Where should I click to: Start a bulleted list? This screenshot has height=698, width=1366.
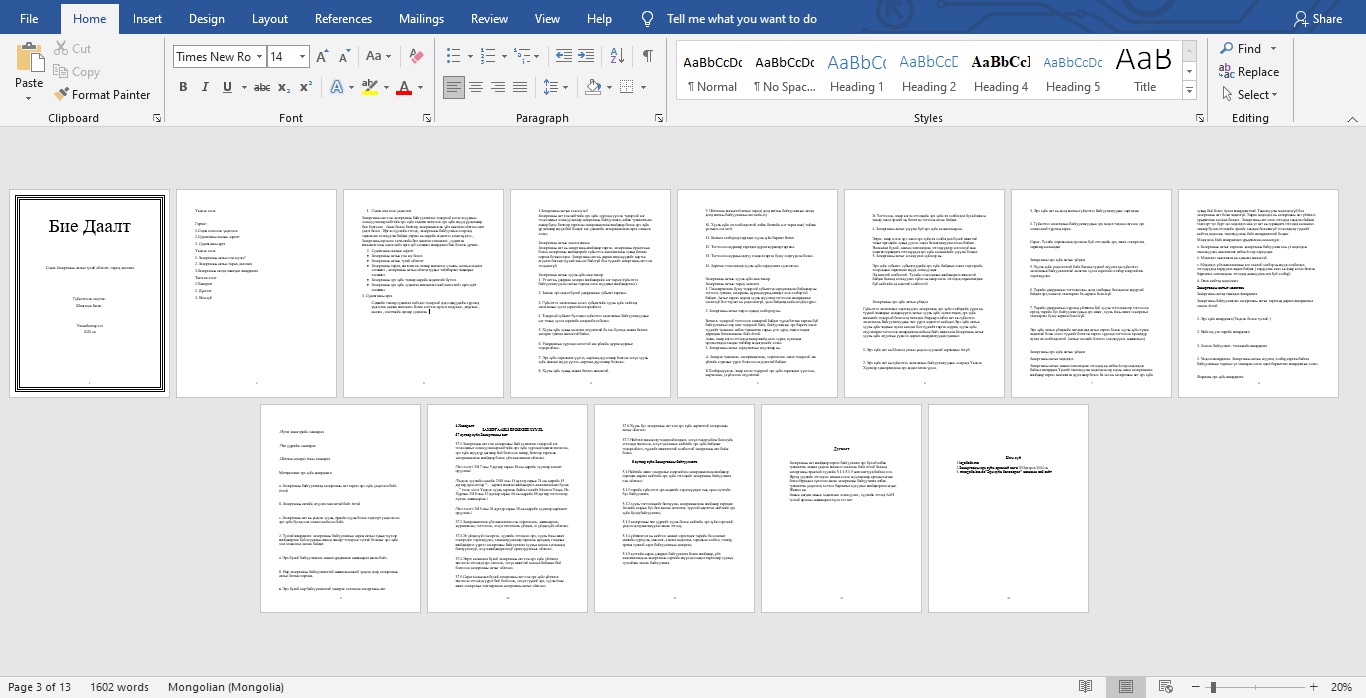(453, 56)
